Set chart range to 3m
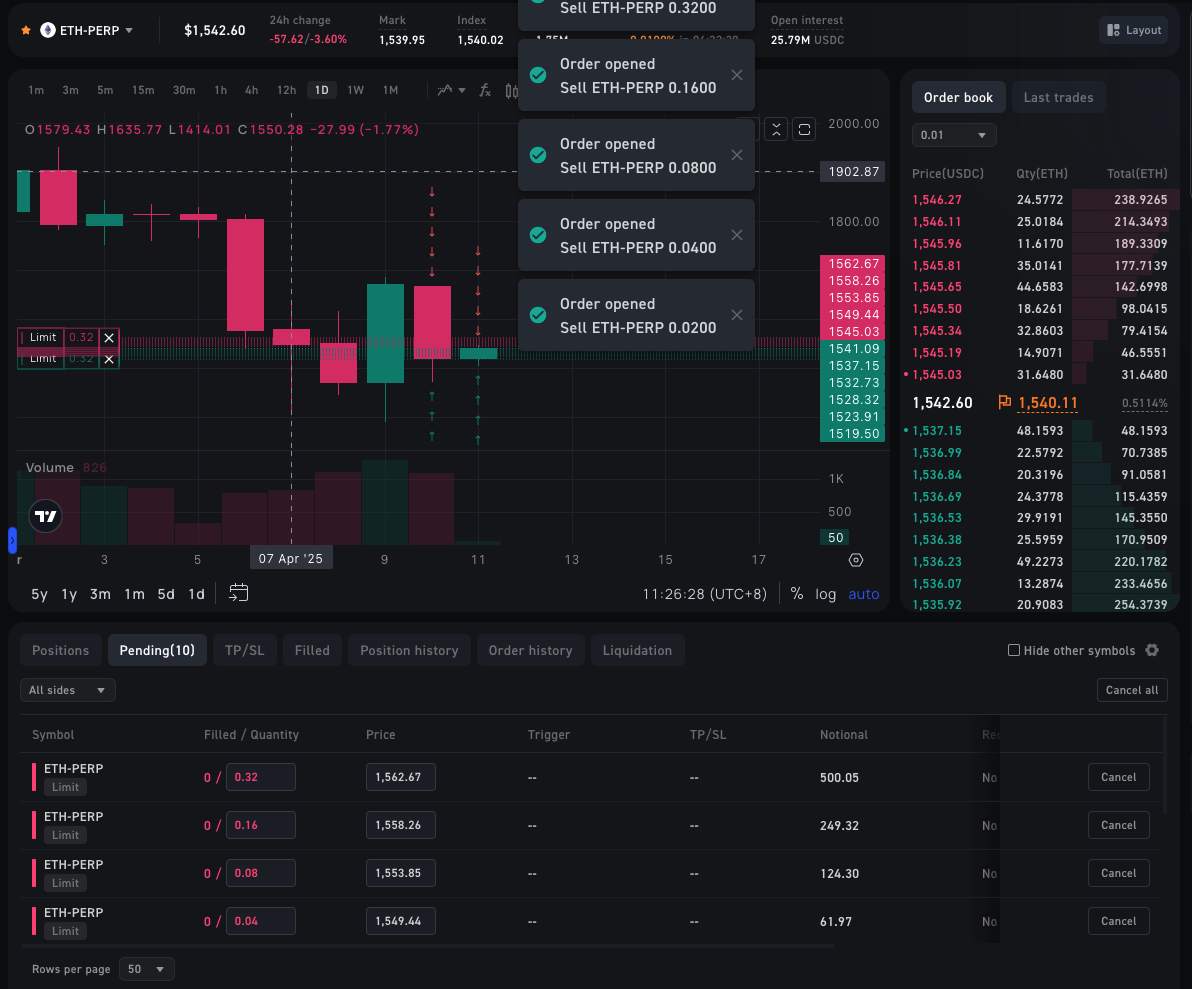The height and width of the screenshot is (989, 1192). (100, 594)
